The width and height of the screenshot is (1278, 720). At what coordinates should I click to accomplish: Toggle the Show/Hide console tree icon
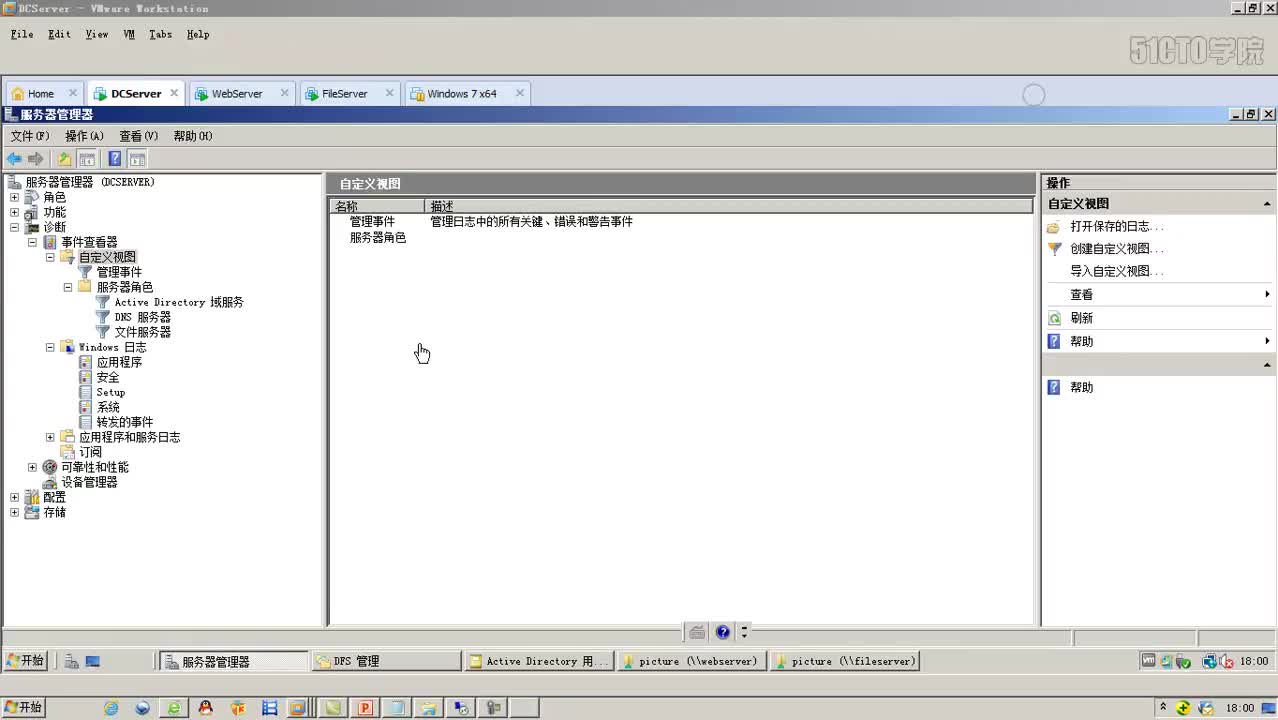point(87,159)
